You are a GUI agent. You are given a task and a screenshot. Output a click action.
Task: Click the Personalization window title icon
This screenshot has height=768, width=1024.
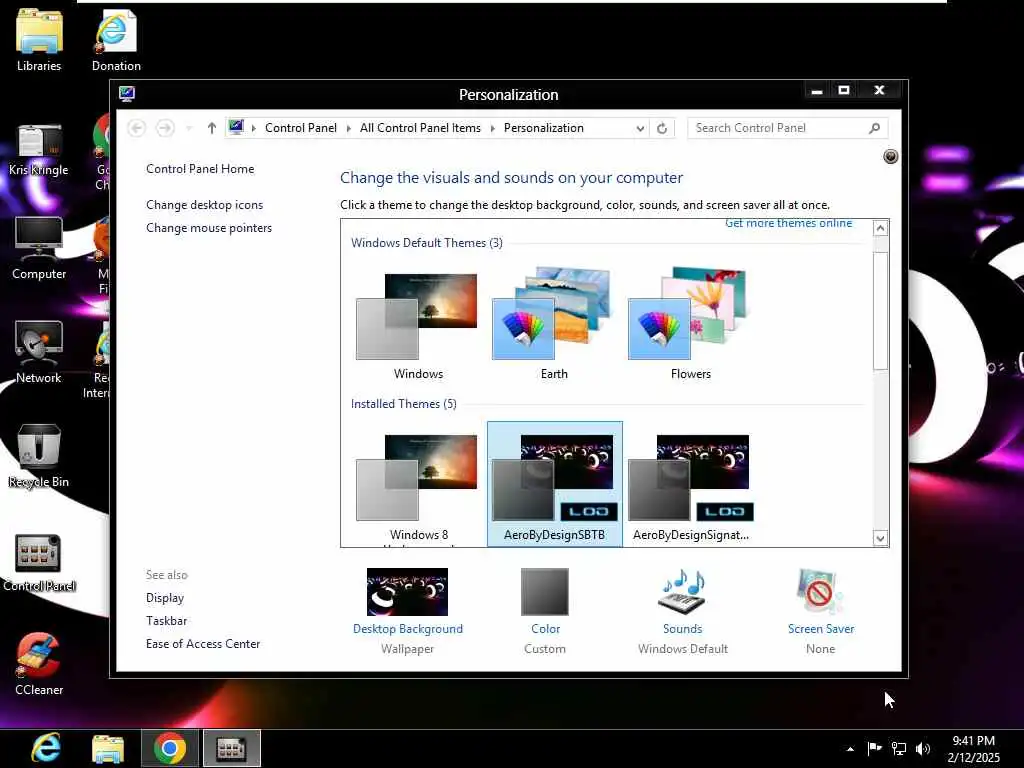(127, 94)
